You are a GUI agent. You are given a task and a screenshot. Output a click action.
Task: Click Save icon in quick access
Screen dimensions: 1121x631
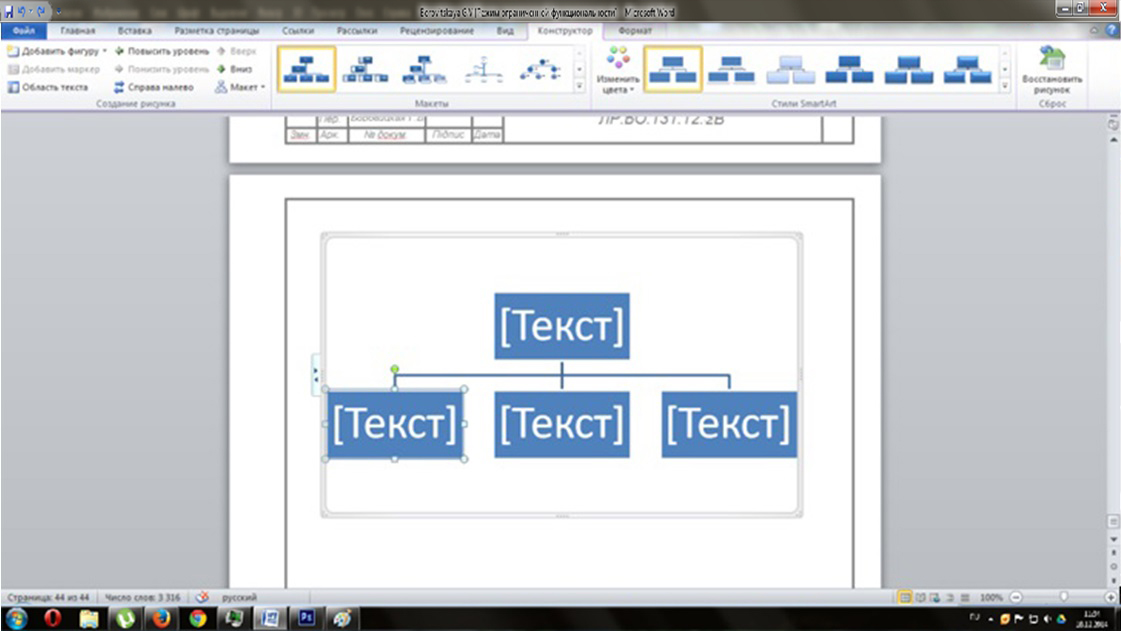(x=8, y=11)
